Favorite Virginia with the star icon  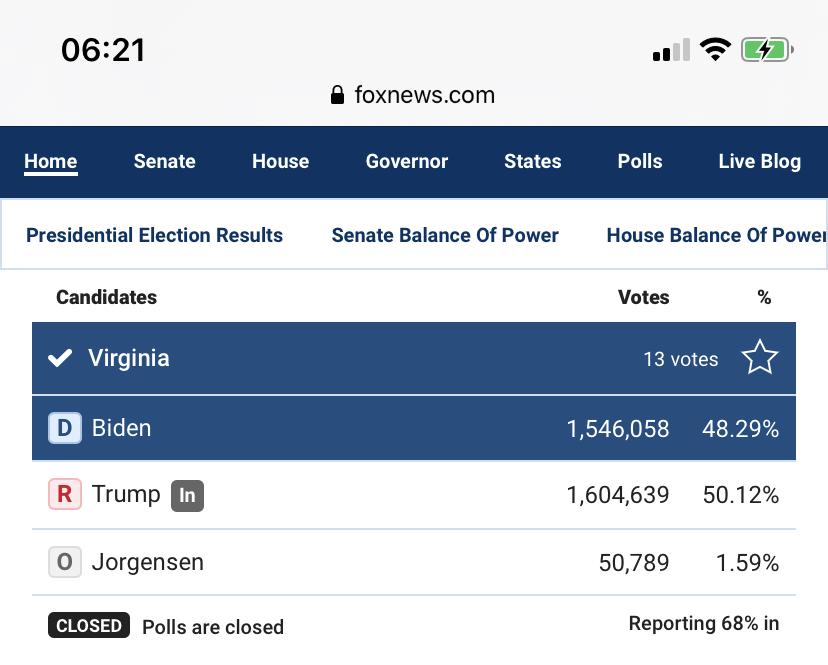(759, 358)
